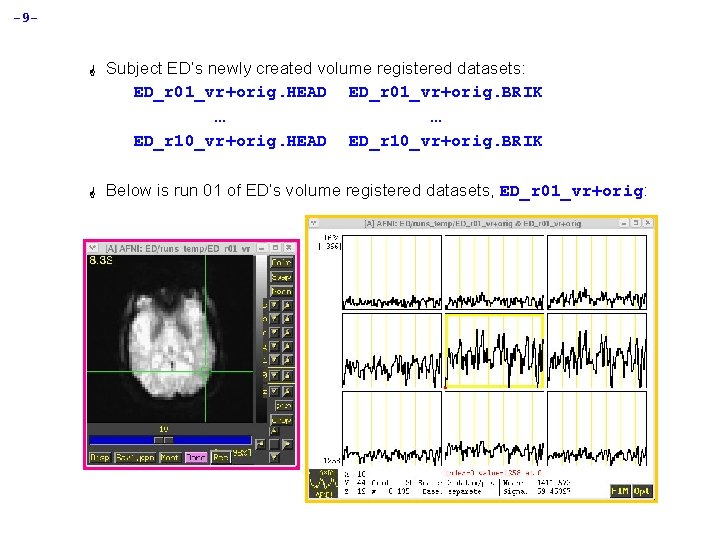Click the 'i' row down arrow
Screen dimensions: 720x540
(274, 360)
